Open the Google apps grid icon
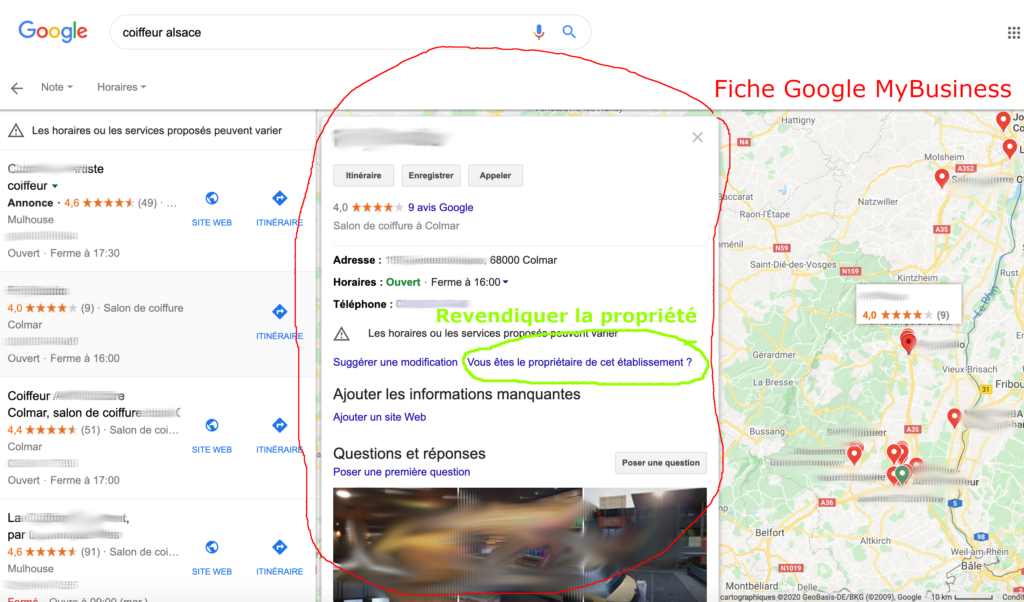 pyautogui.click(x=1014, y=33)
